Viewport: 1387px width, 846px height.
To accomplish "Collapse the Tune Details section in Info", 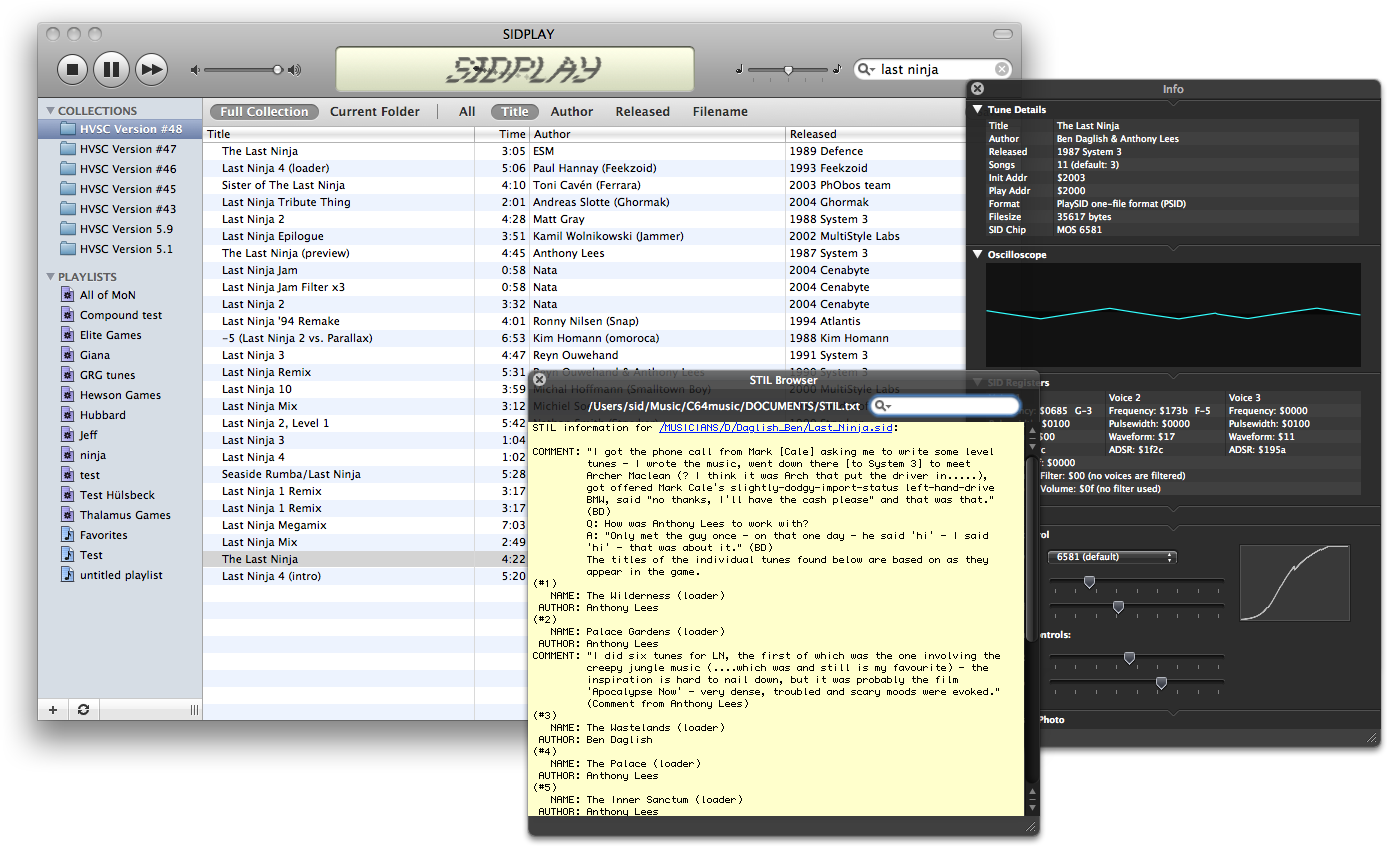I will 979,109.
